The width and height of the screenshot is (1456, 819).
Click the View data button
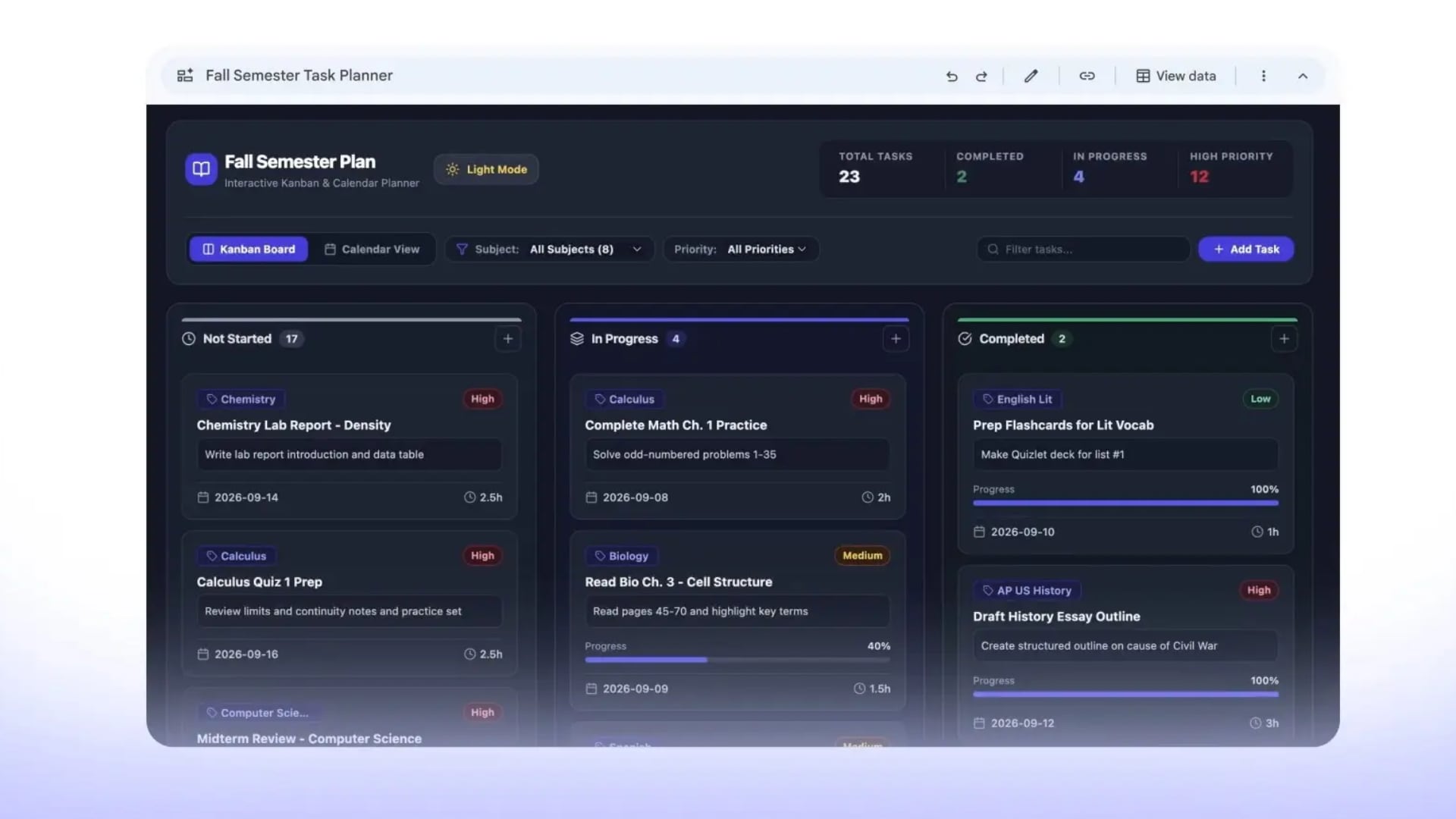[x=1176, y=76]
